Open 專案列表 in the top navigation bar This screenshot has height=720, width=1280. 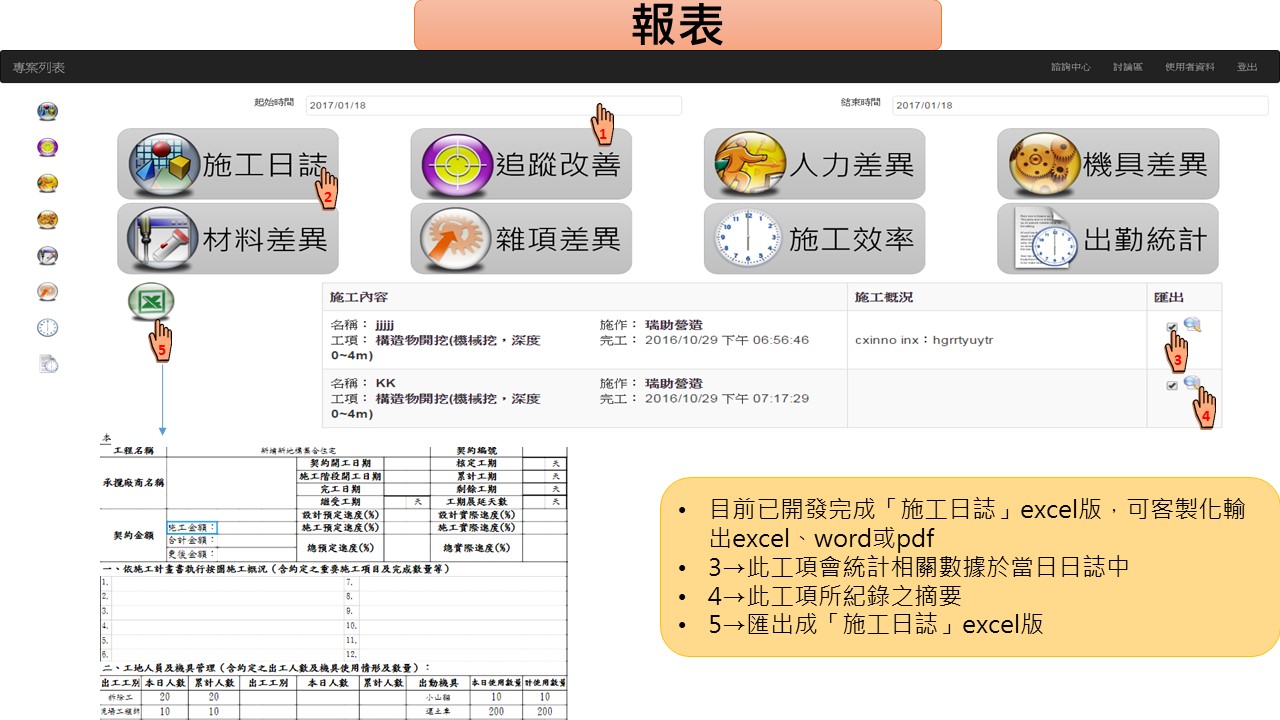[x=39, y=67]
